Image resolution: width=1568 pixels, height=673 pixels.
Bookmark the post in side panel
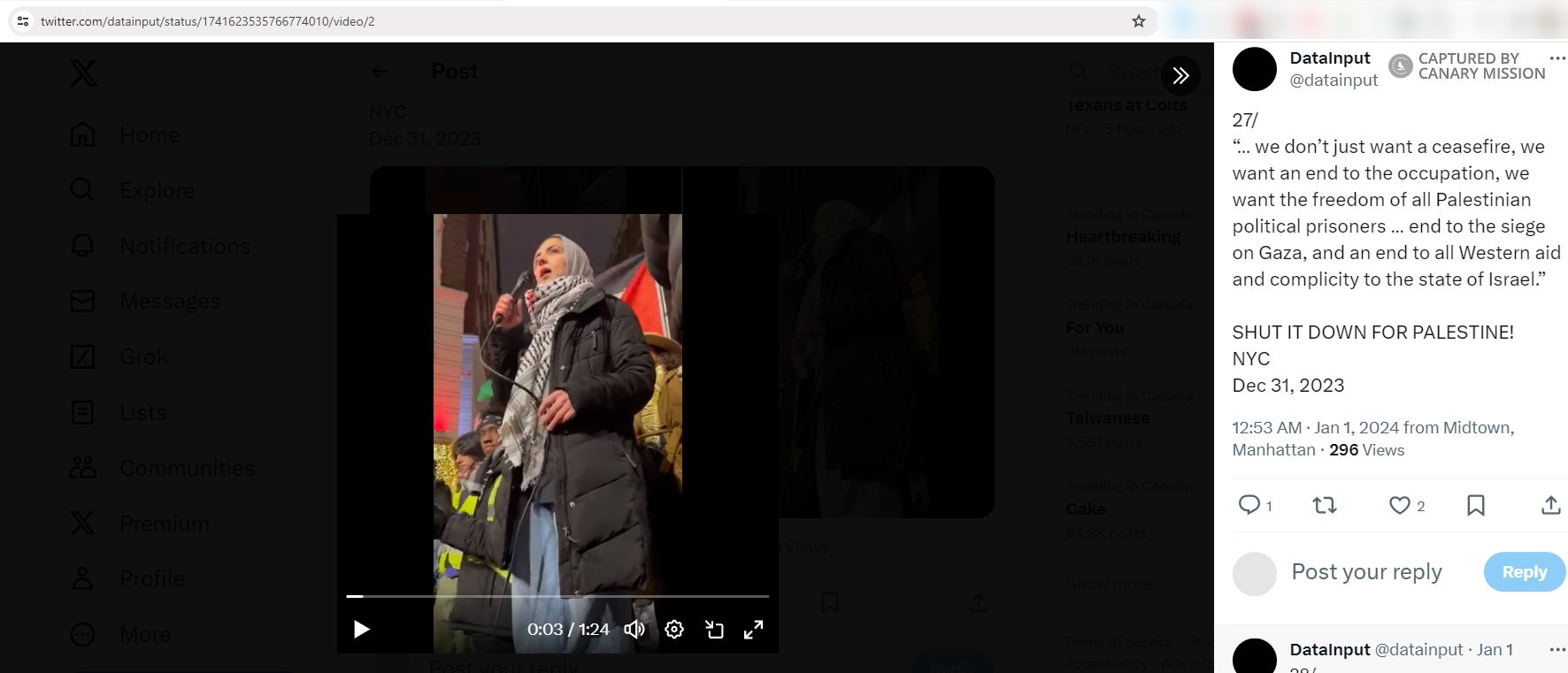pyautogui.click(x=1475, y=505)
